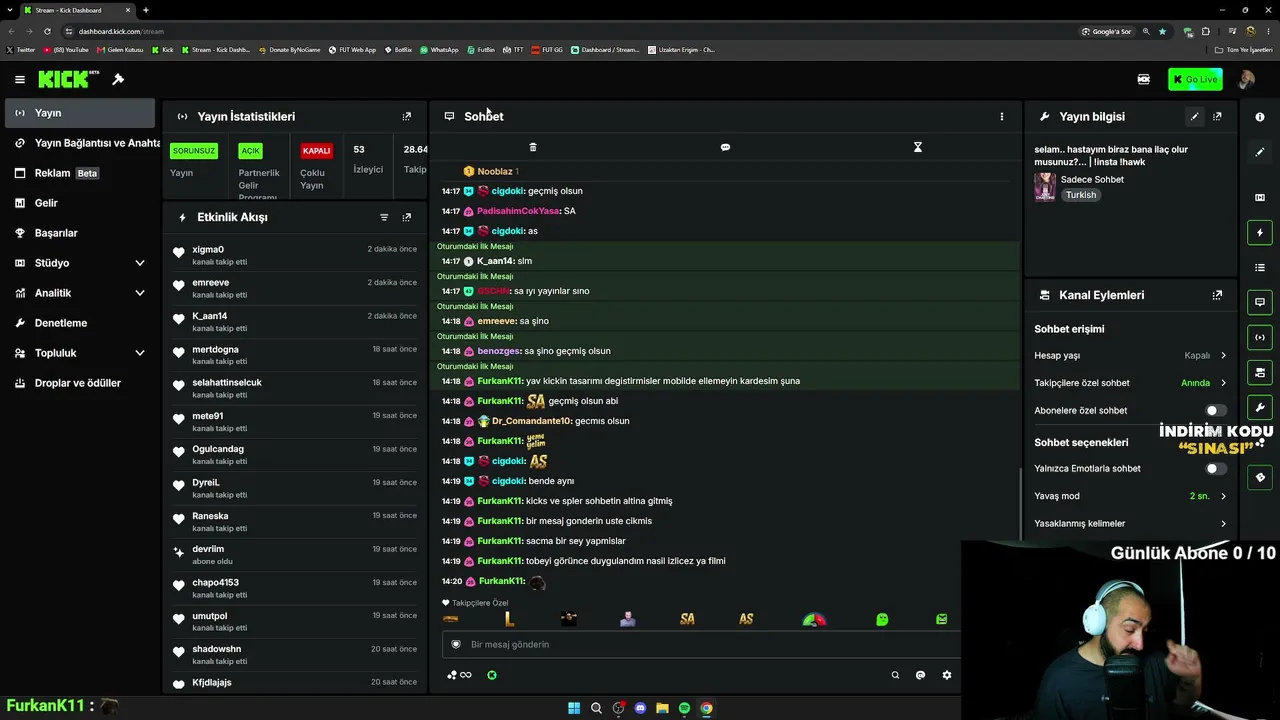Open Hesap yaşı setting options

(x=1130, y=355)
